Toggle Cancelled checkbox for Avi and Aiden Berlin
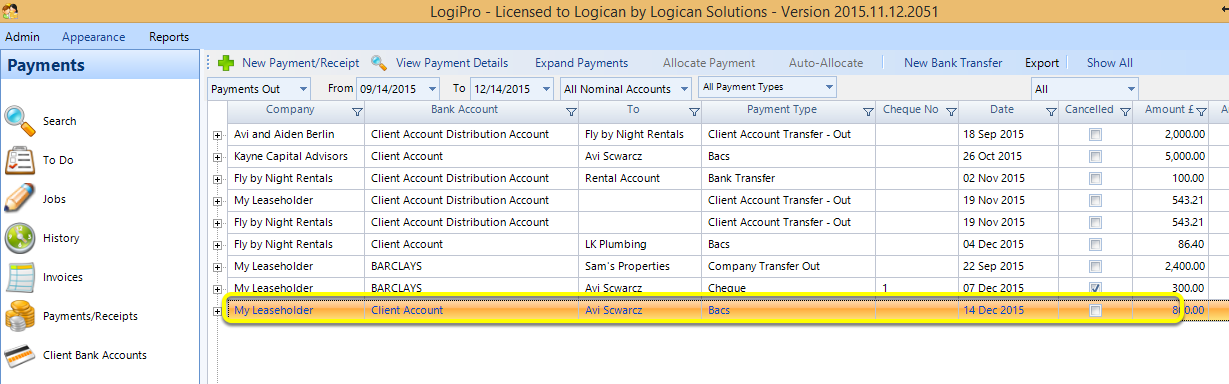 click(1095, 134)
